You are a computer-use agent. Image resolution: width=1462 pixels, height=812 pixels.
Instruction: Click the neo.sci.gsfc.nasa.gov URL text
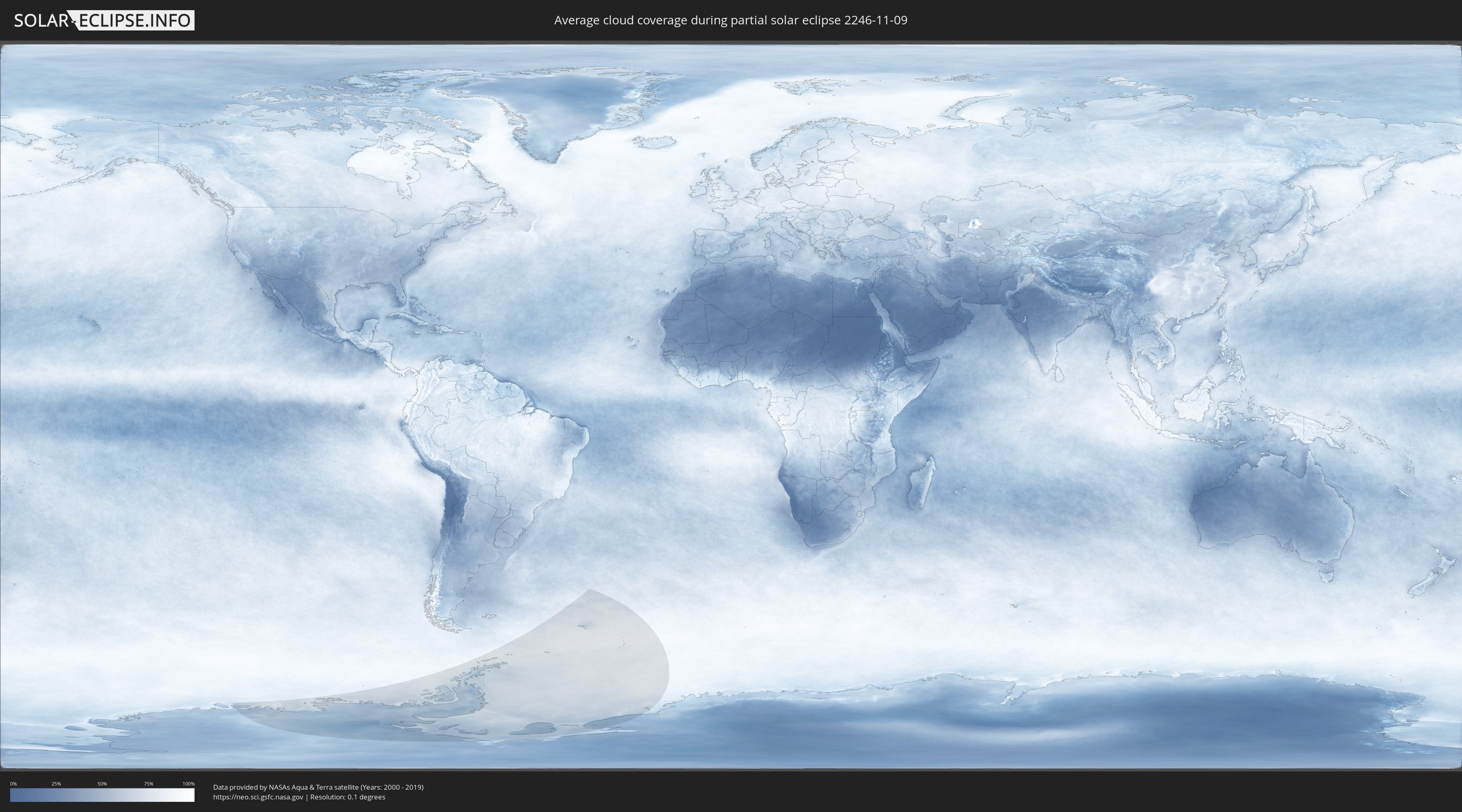click(258, 797)
